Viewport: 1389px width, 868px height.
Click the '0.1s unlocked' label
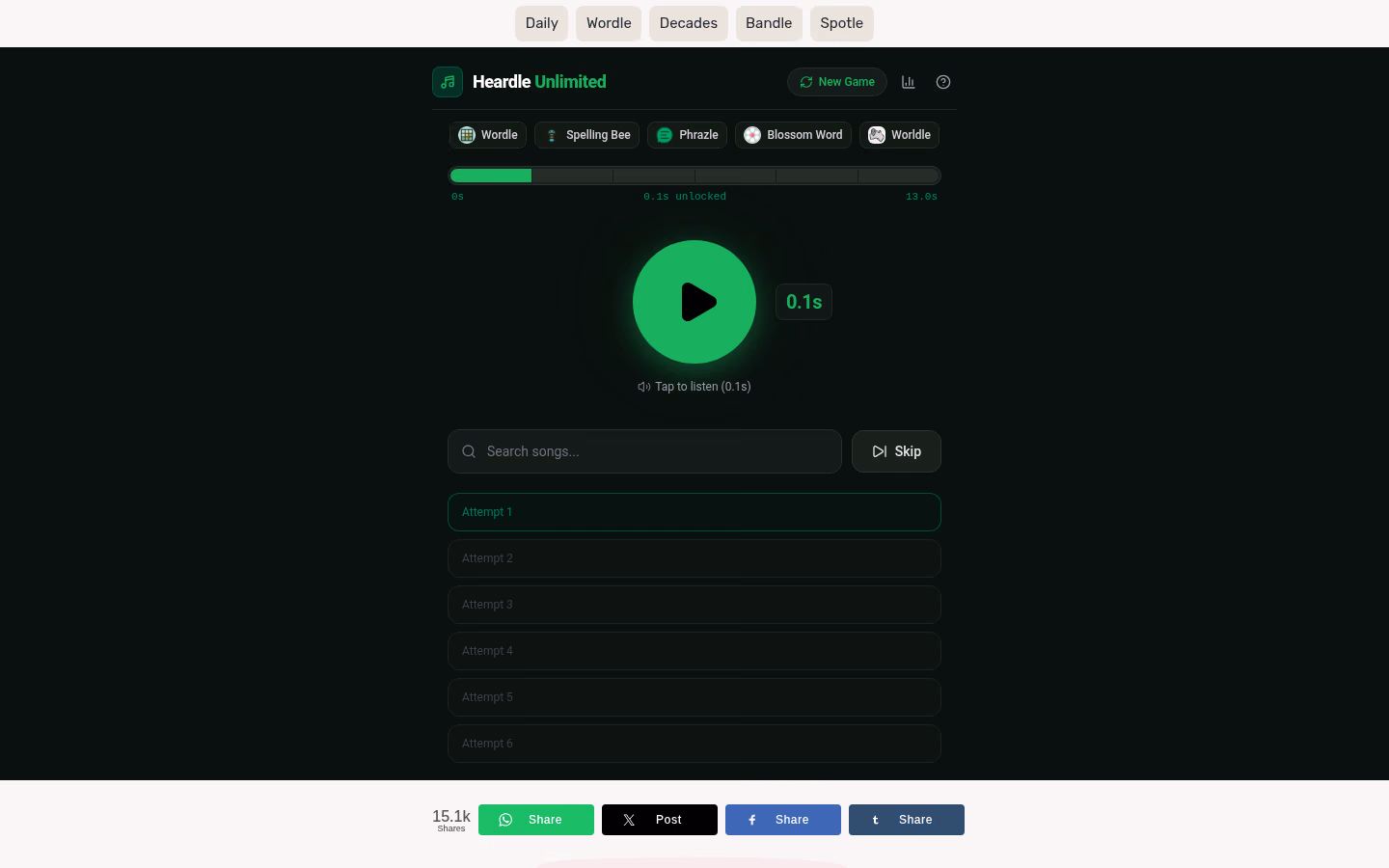685,197
